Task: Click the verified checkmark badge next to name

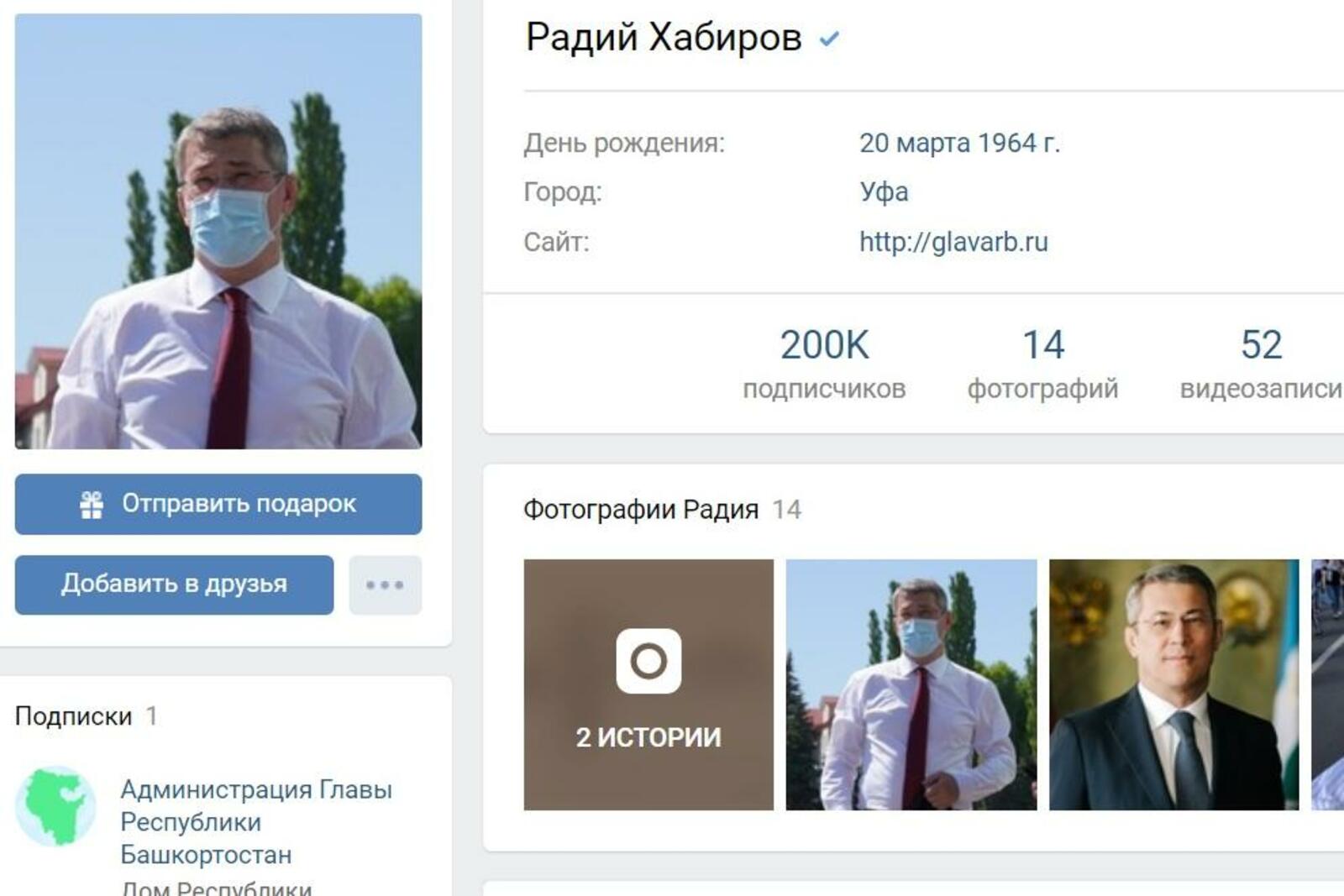Action: click(x=829, y=39)
